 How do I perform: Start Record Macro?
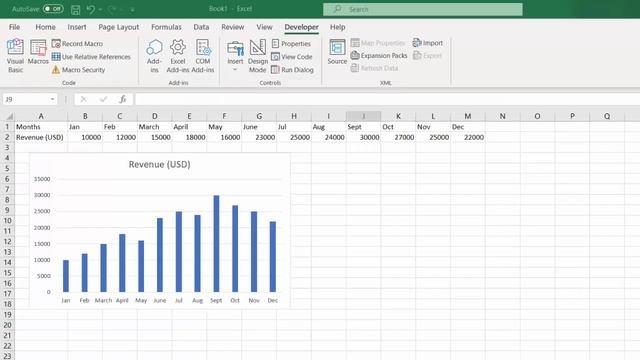pos(78,43)
